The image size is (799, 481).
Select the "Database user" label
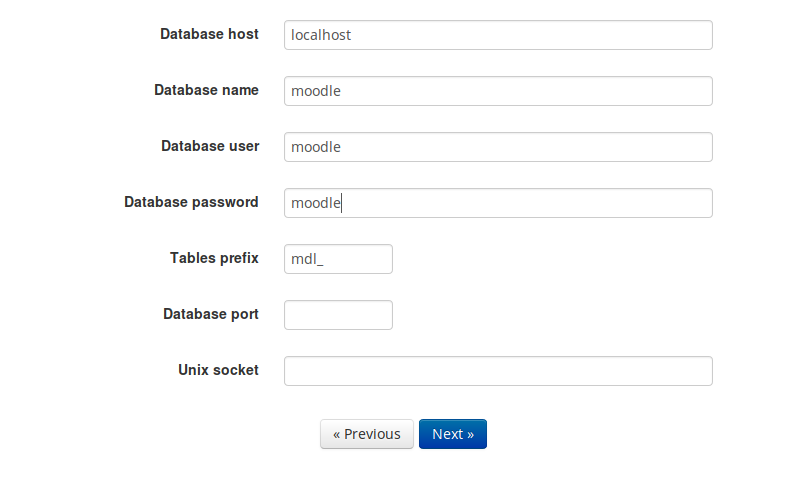click(210, 146)
